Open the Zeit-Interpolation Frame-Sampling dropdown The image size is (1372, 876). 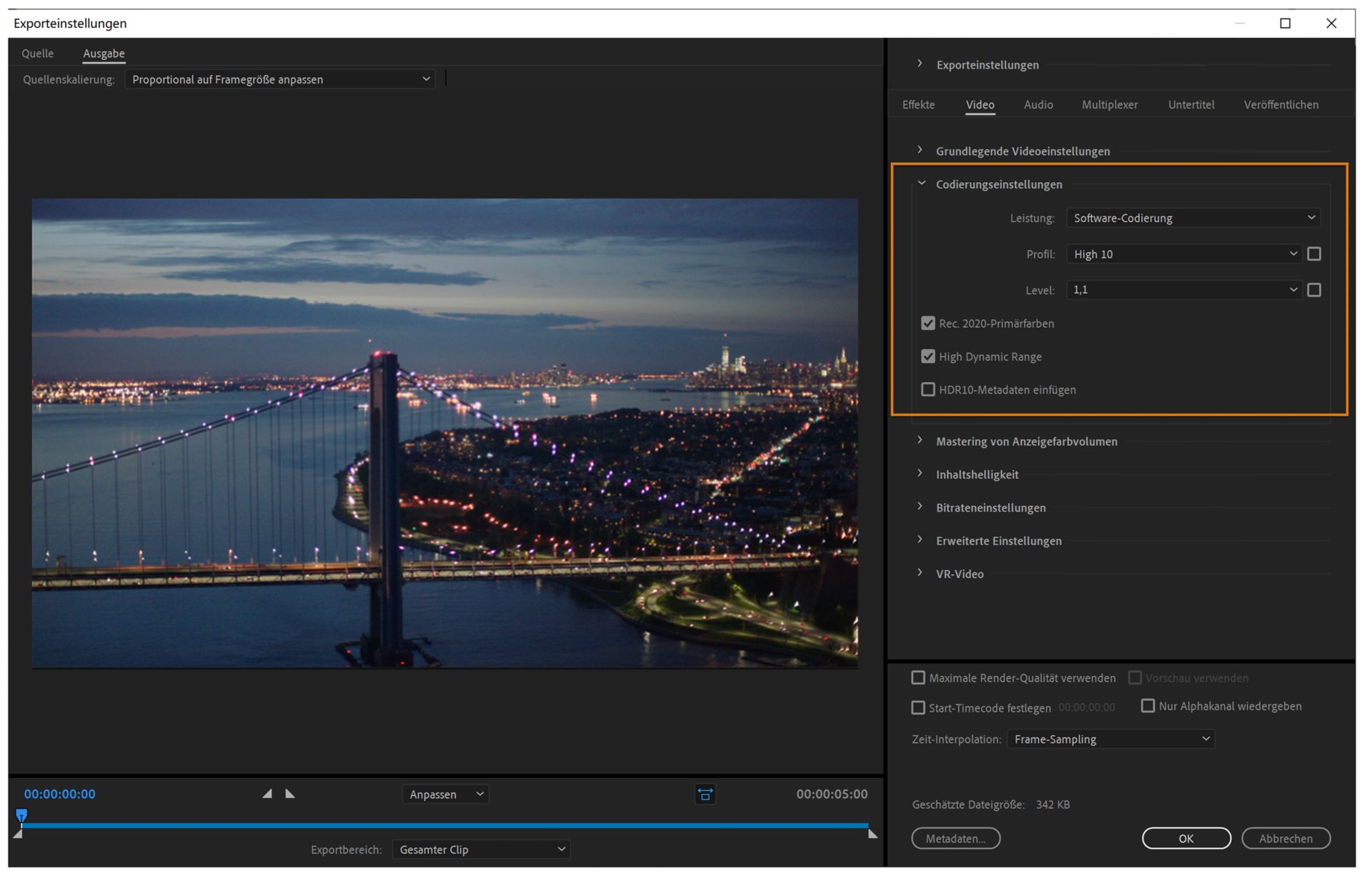[x=1110, y=739]
